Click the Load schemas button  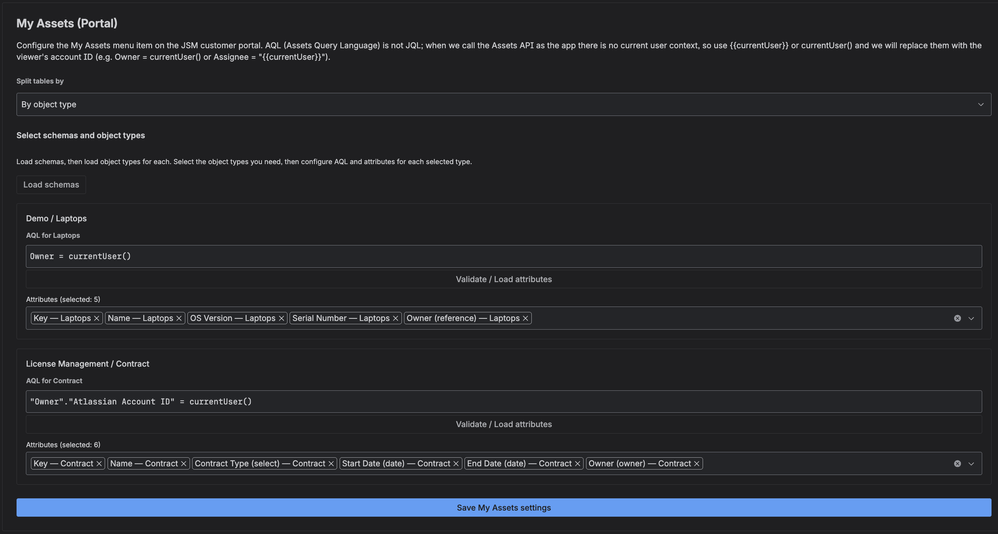[51, 185]
